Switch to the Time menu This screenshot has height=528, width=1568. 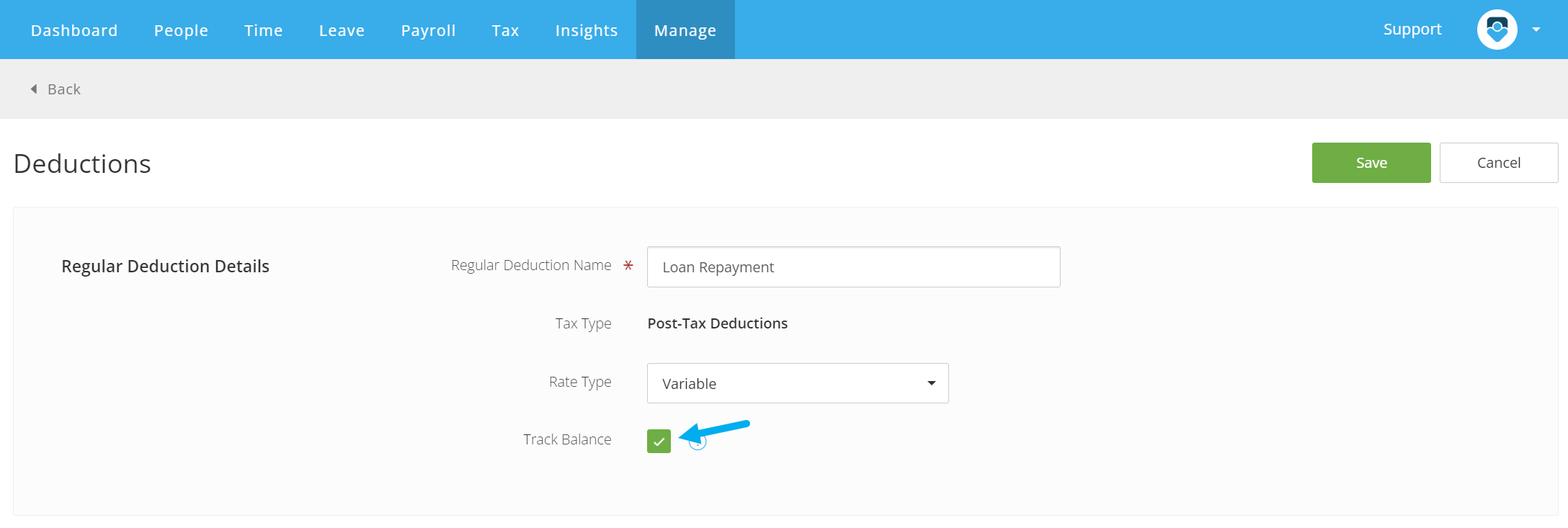point(264,30)
